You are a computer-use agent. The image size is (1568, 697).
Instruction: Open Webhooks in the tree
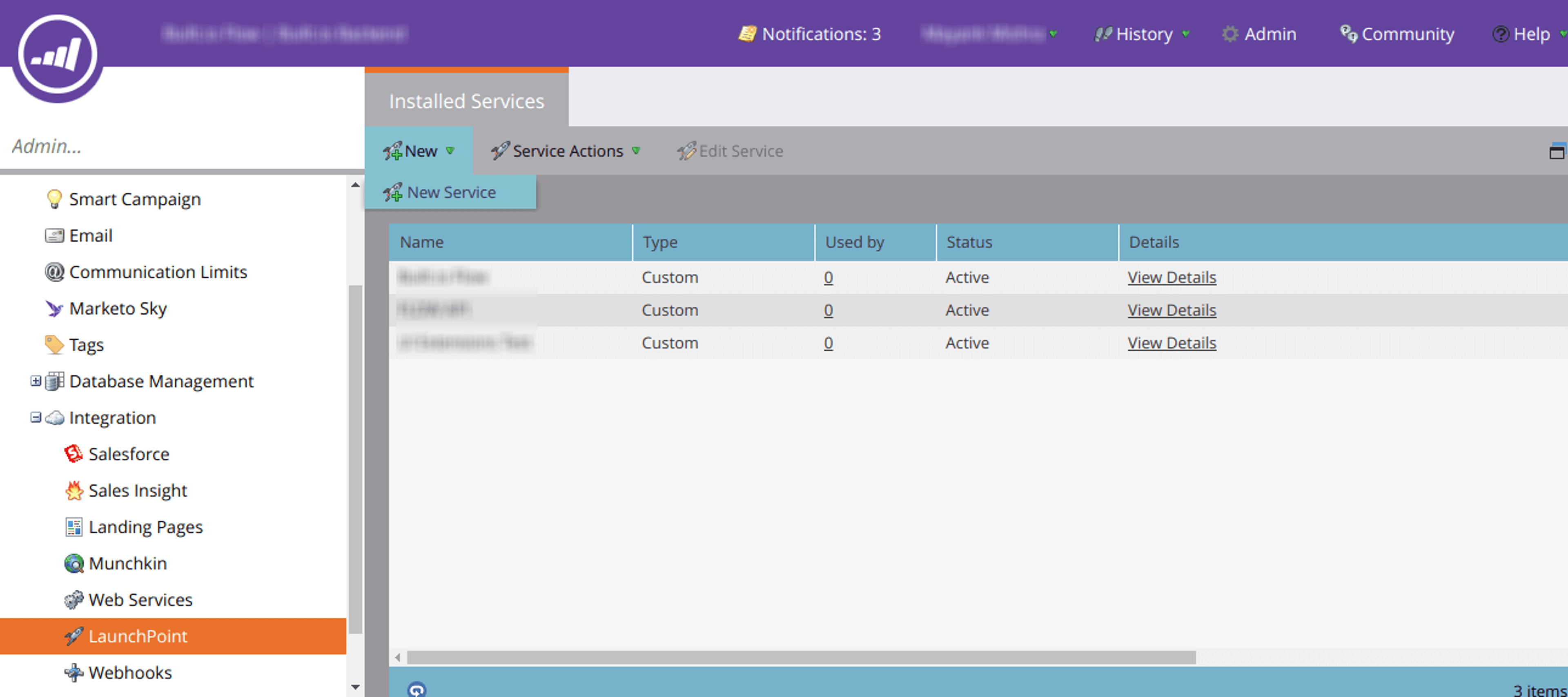(130, 673)
